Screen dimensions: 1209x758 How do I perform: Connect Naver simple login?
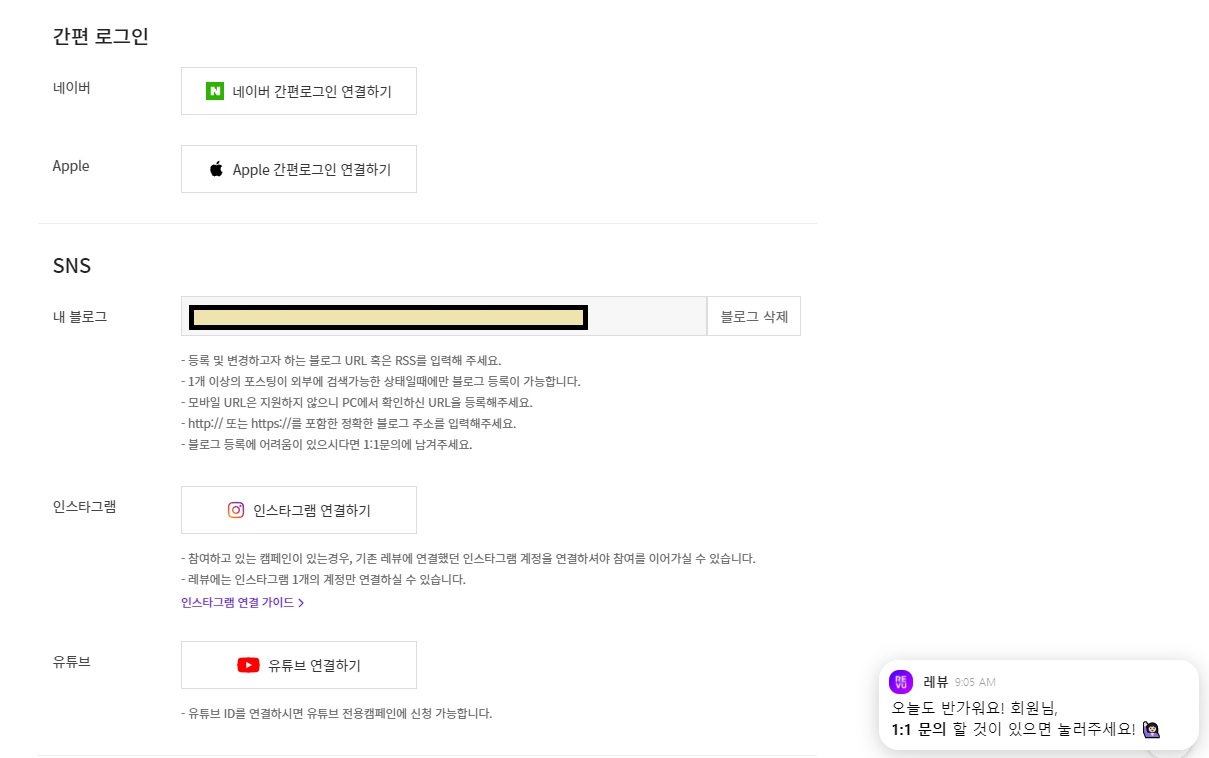(298, 91)
